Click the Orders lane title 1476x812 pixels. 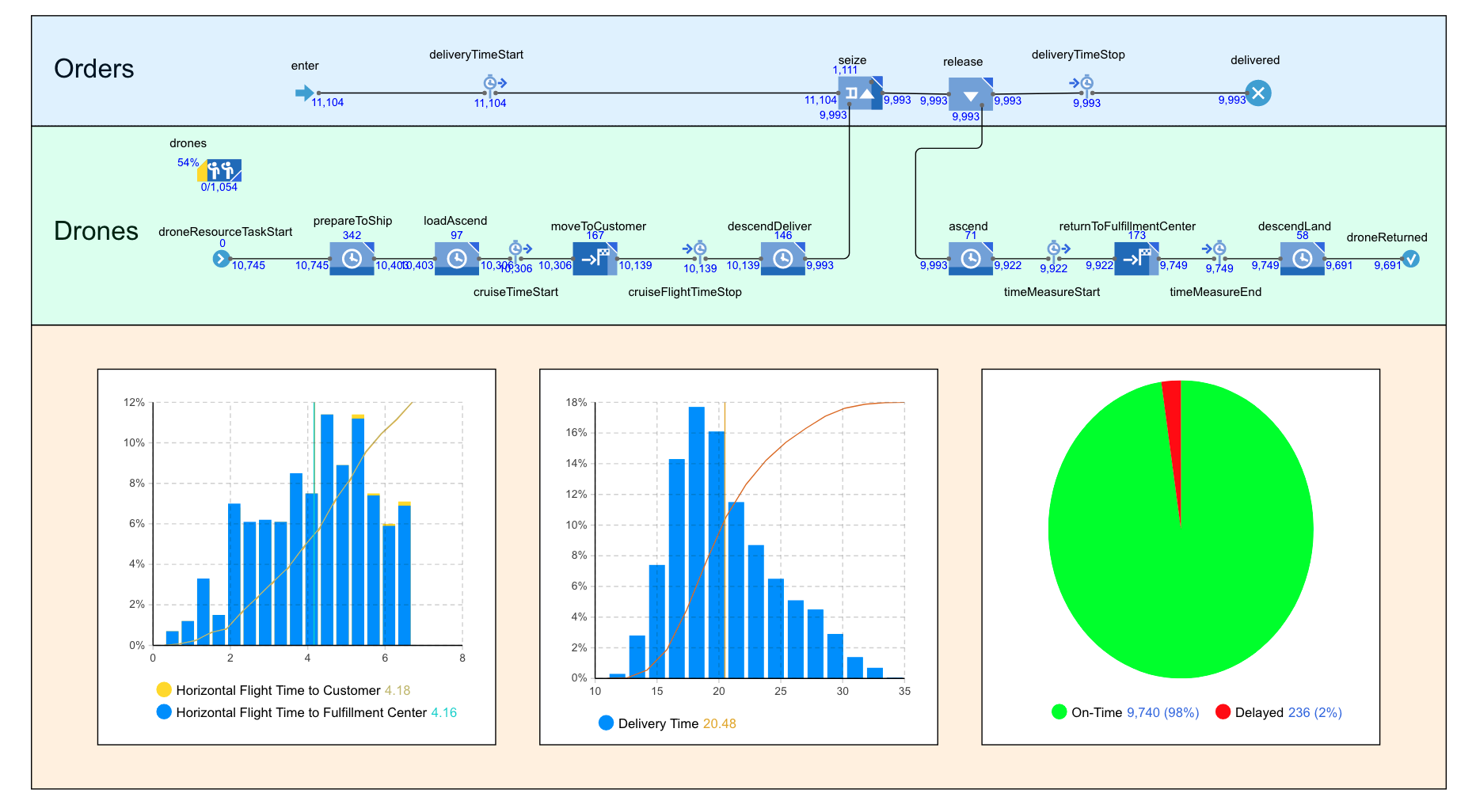(x=94, y=69)
